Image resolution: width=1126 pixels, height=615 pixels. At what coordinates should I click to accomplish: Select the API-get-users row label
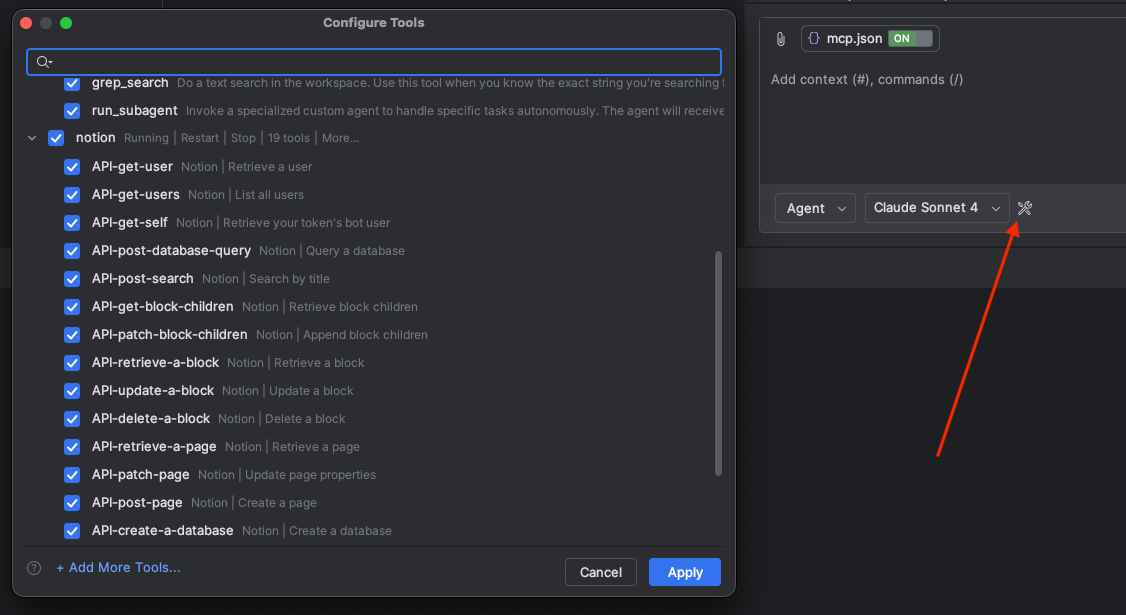136,195
